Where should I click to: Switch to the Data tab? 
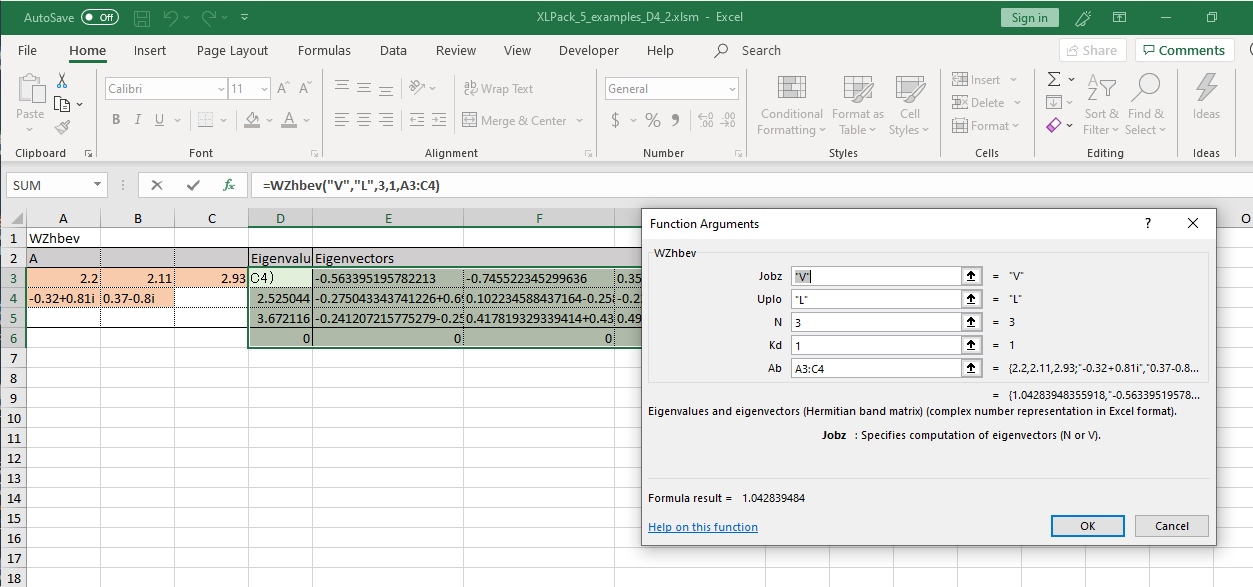pos(393,50)
